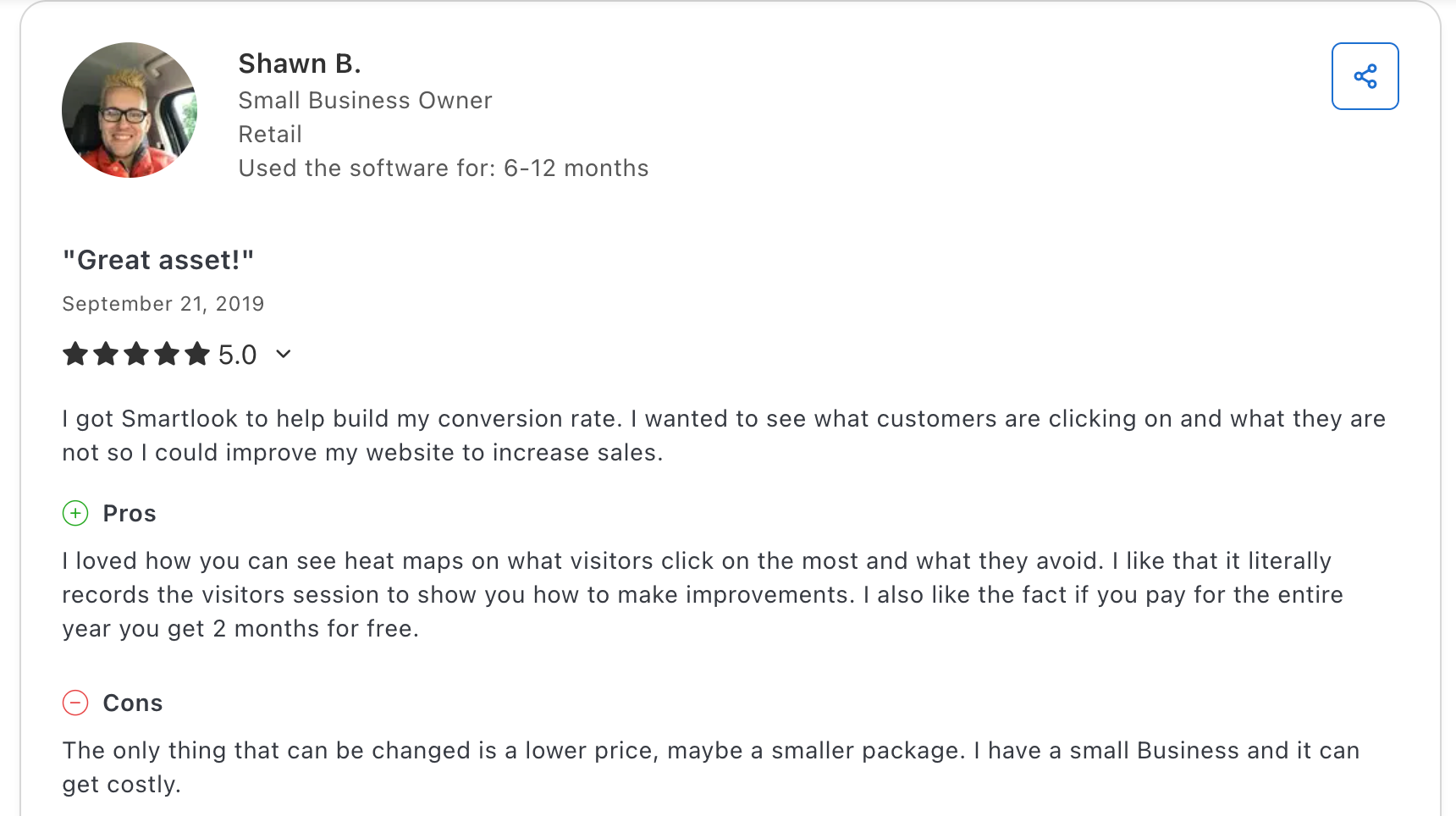Click the Cons heading label

click(x=133, y=703)
